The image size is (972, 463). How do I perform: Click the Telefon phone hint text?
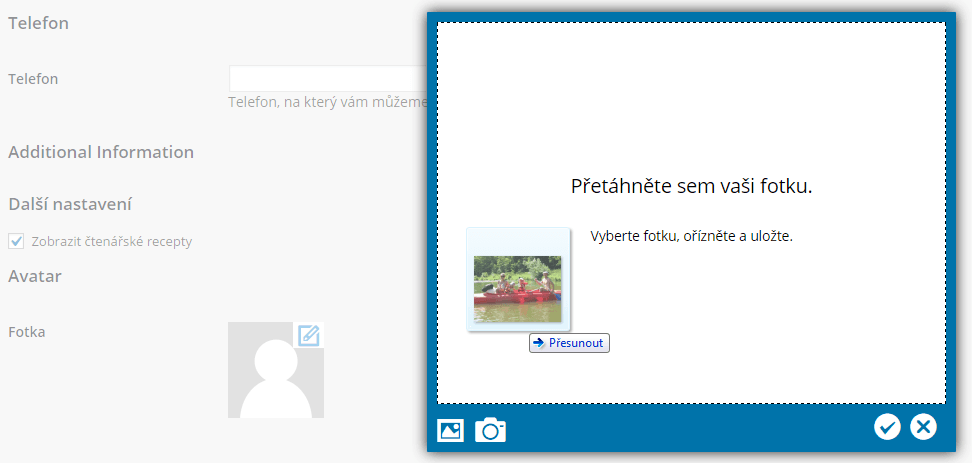[328, 102]
